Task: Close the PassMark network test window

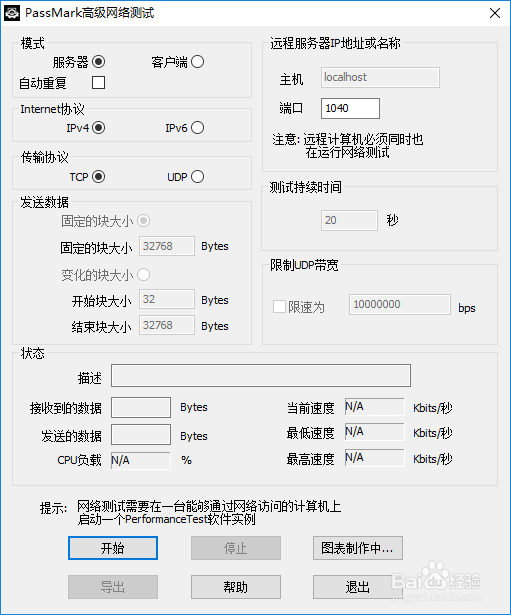Action: tap(495, 13)
